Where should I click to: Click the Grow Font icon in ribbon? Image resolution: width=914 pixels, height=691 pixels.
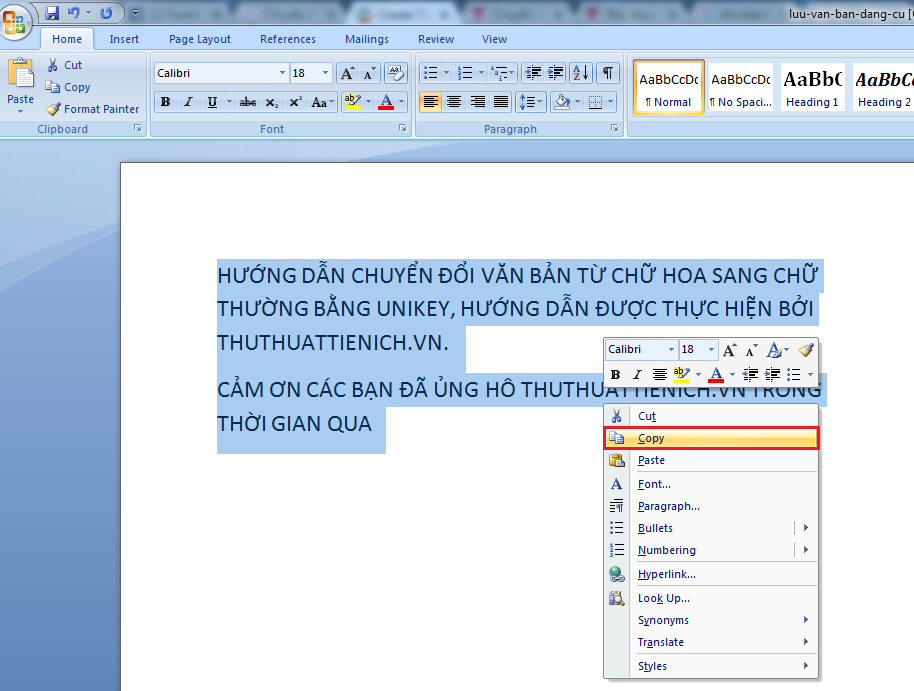347,73
